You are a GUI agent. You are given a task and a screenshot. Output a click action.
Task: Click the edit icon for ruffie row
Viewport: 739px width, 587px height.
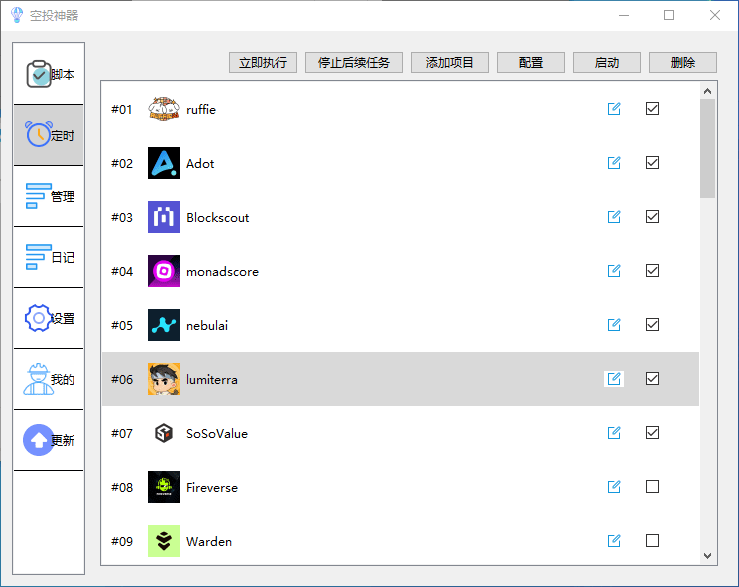pyautogui.click(x=614, y=109)
